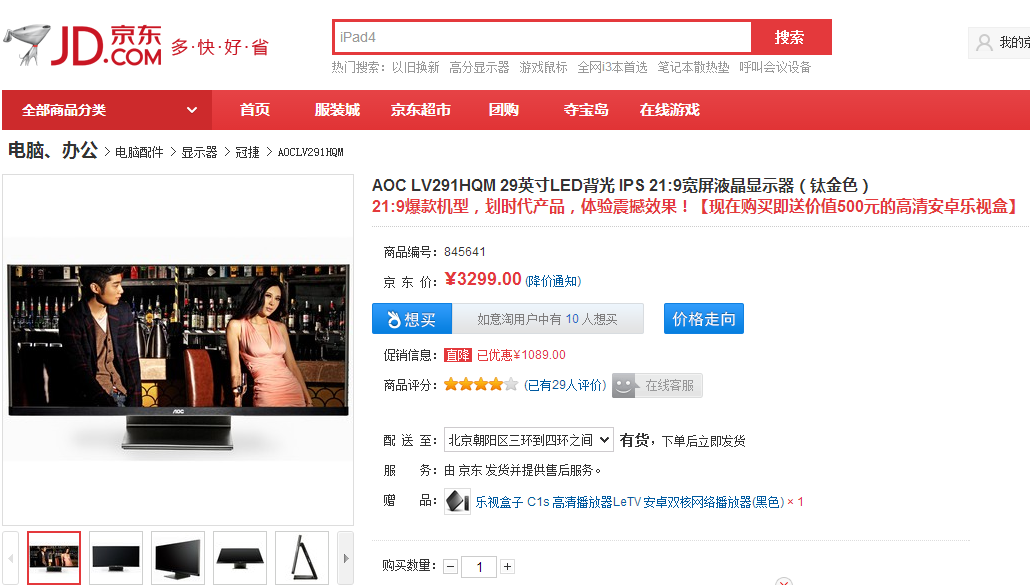Click the hot search link 笔记本散热垫
This screenshot has width=1030, height=585.
tap(693, 67)
